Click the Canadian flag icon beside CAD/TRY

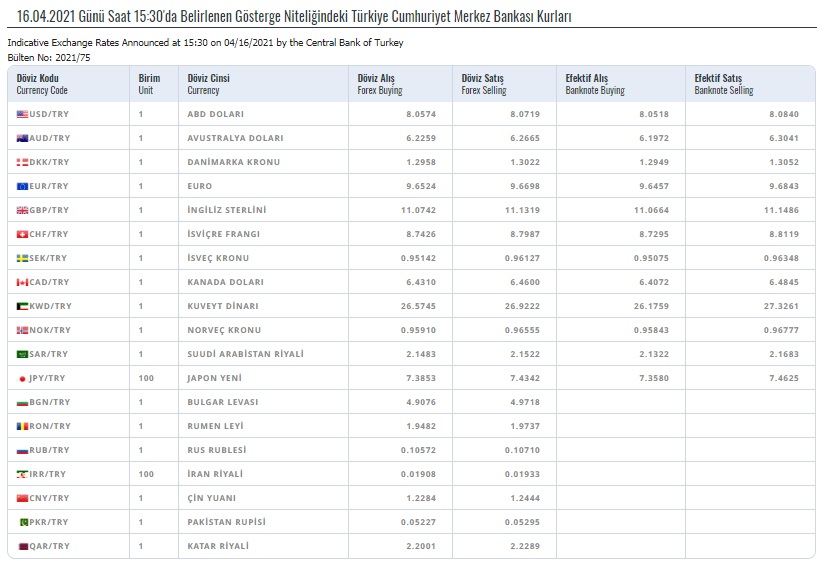(22, 282)
